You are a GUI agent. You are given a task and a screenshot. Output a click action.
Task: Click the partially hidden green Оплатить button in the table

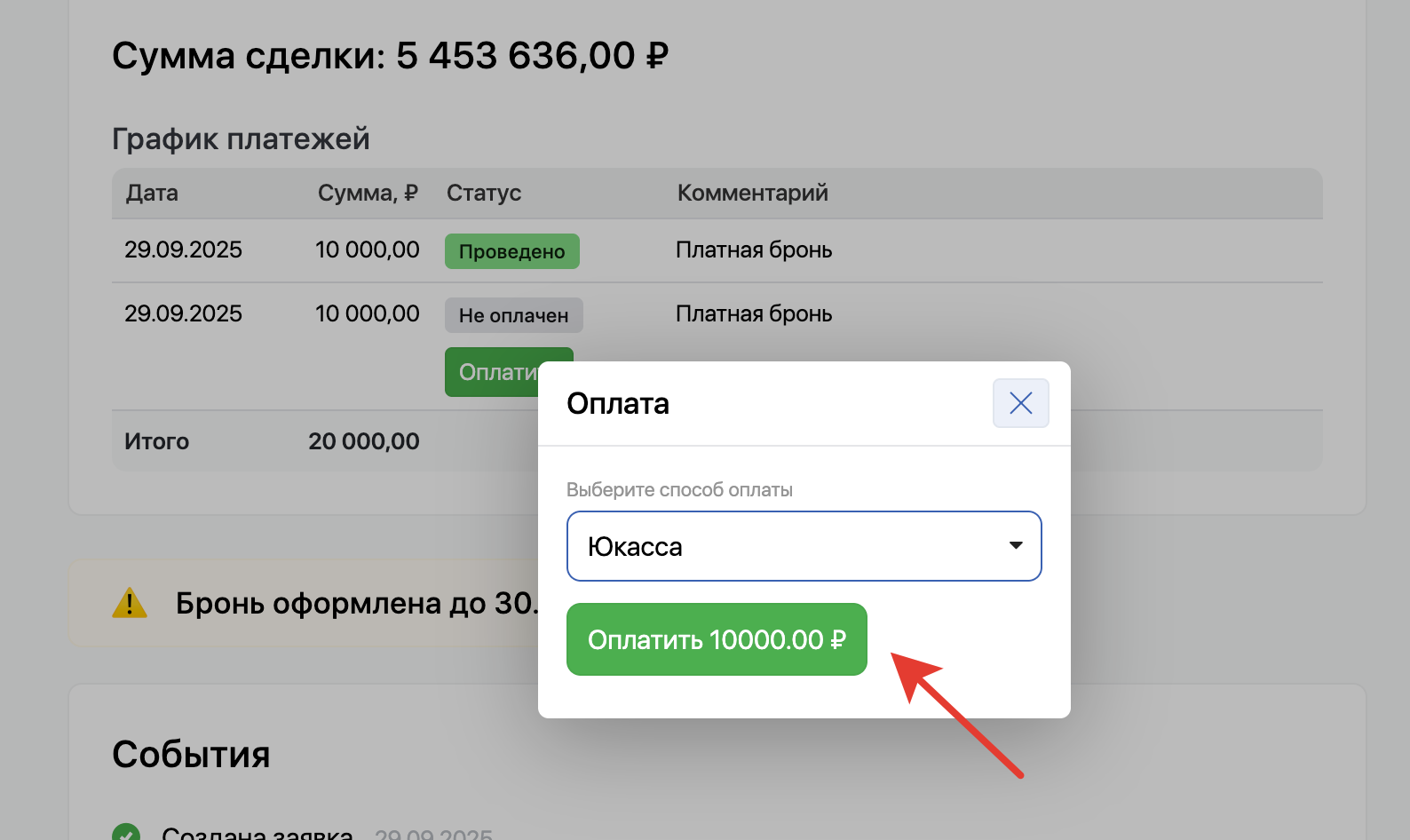pos(492,372)
